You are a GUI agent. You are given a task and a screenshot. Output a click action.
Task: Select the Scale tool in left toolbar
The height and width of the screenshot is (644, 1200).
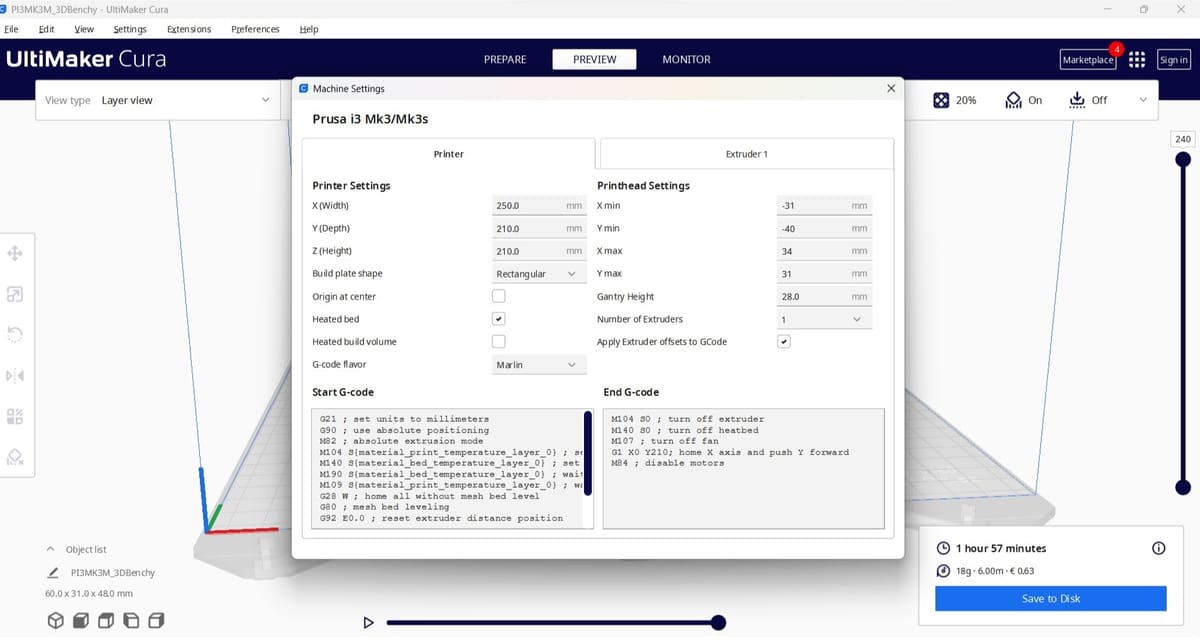15,295
